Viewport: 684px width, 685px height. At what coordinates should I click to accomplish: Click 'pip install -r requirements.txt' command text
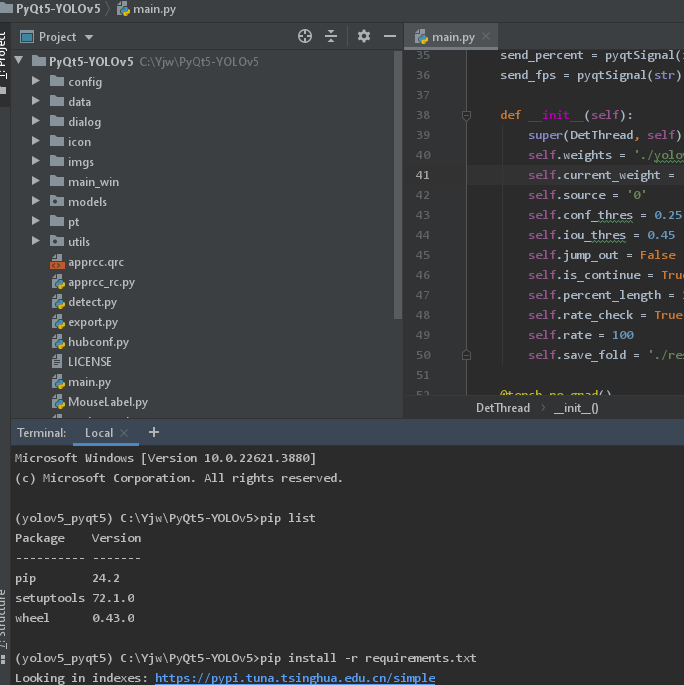pyautogui.click(x=368, y=658)
